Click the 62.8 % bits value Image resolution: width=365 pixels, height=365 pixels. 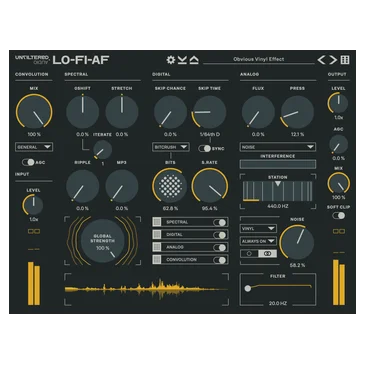point(170,208)
